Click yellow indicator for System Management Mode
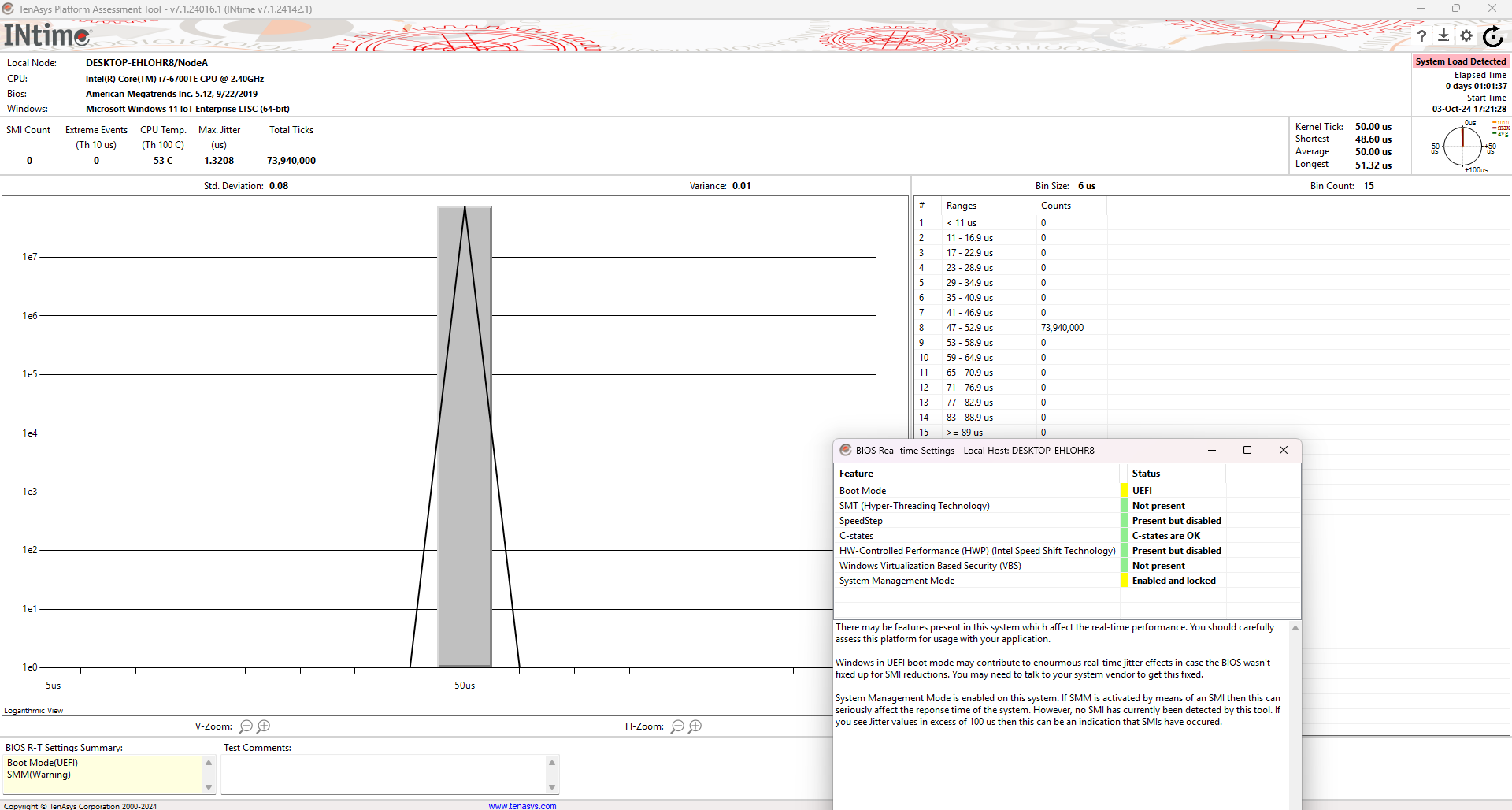The width and height of the screenshot is (1512, 810). (x=1124, y=581)
